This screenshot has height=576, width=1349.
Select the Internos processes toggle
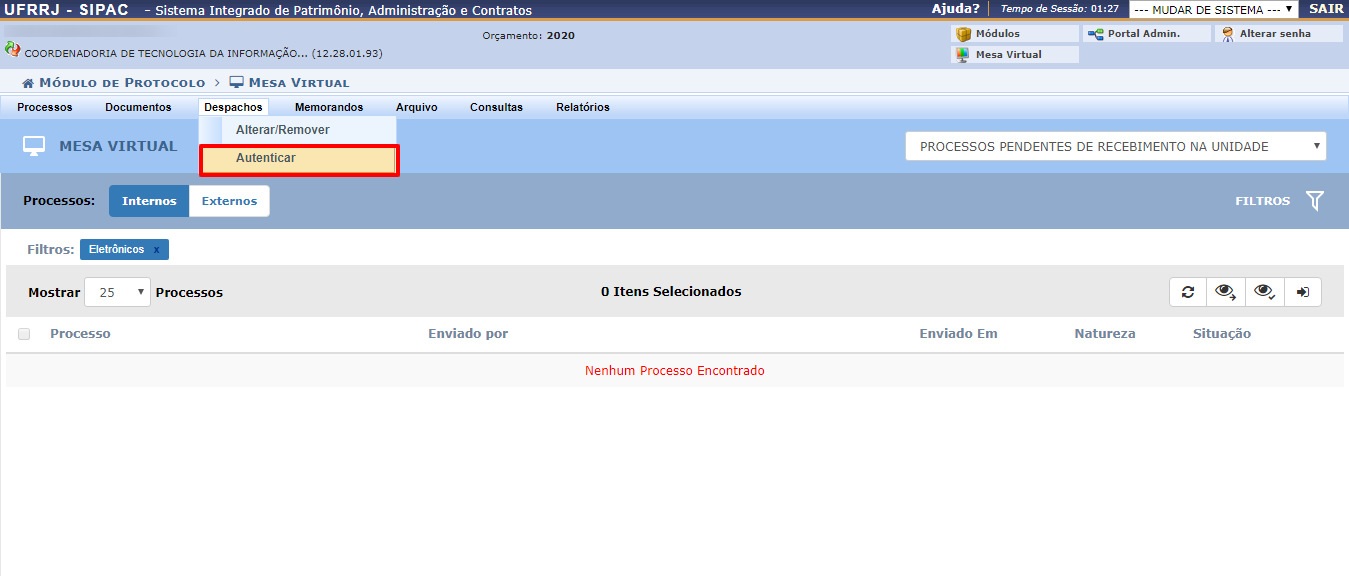149,201
